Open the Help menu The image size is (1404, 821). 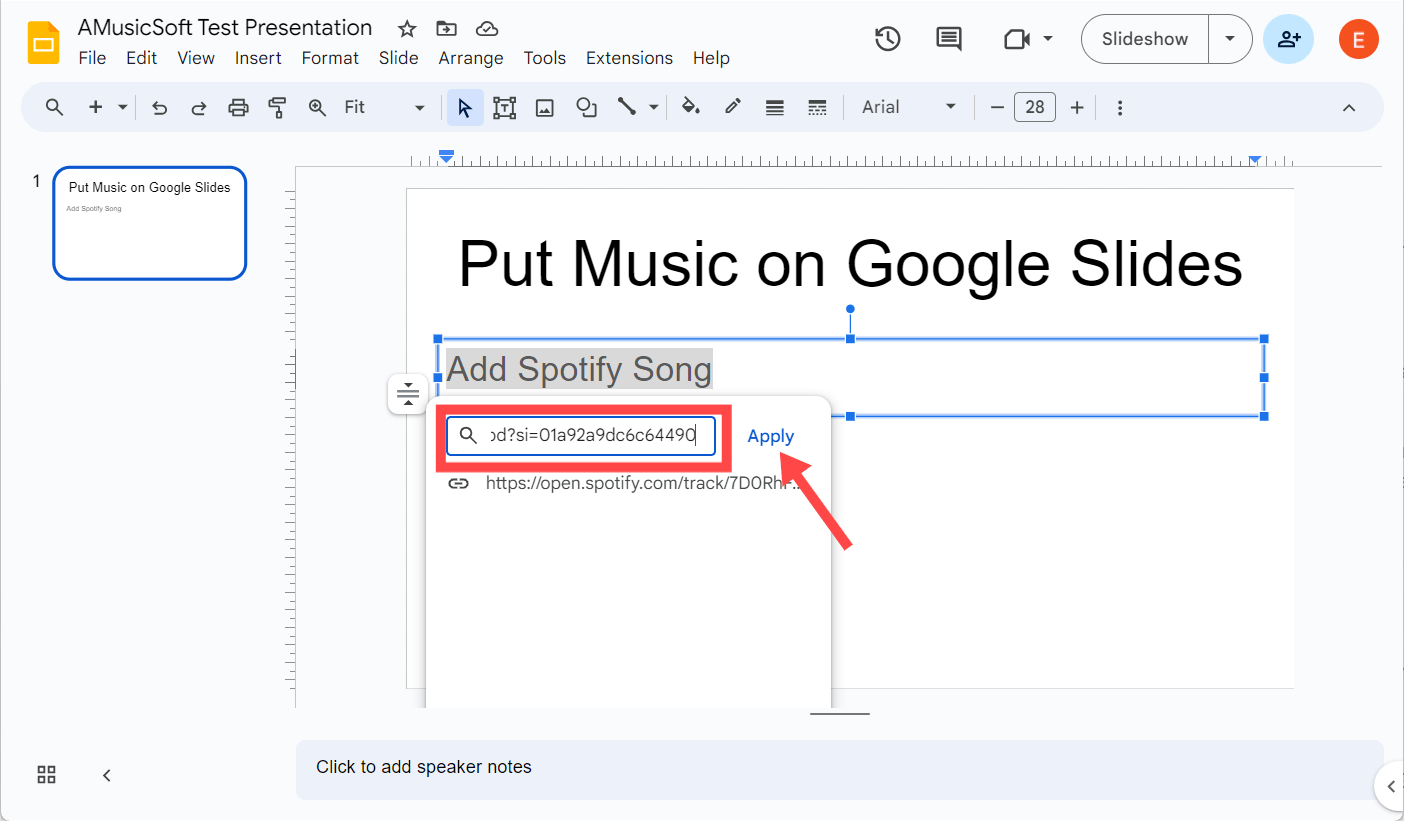(x=711, y=58)
